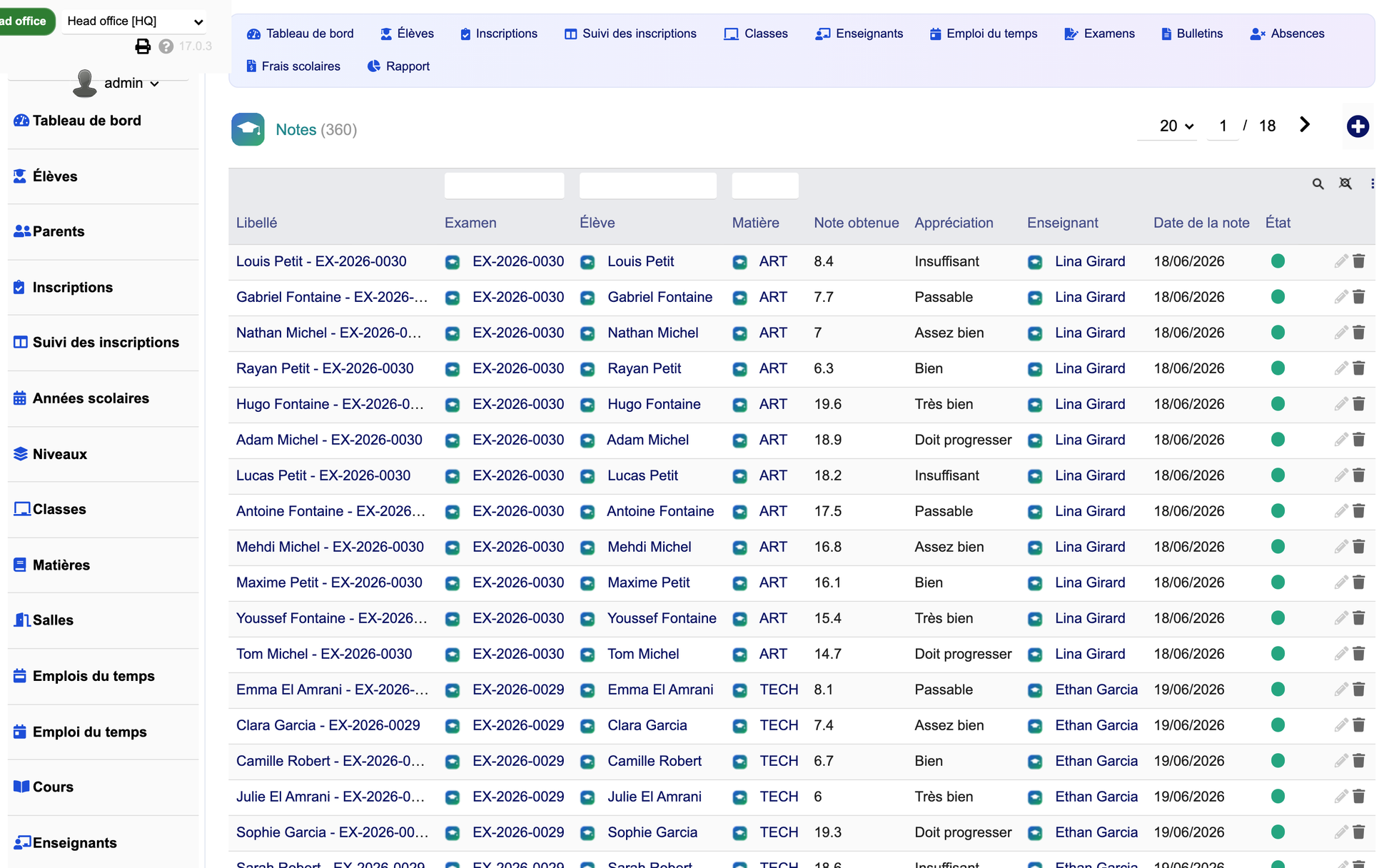The image size is (1389, 868).
Task: Focus the Matière filter input field
Action: tap(764, 186)
